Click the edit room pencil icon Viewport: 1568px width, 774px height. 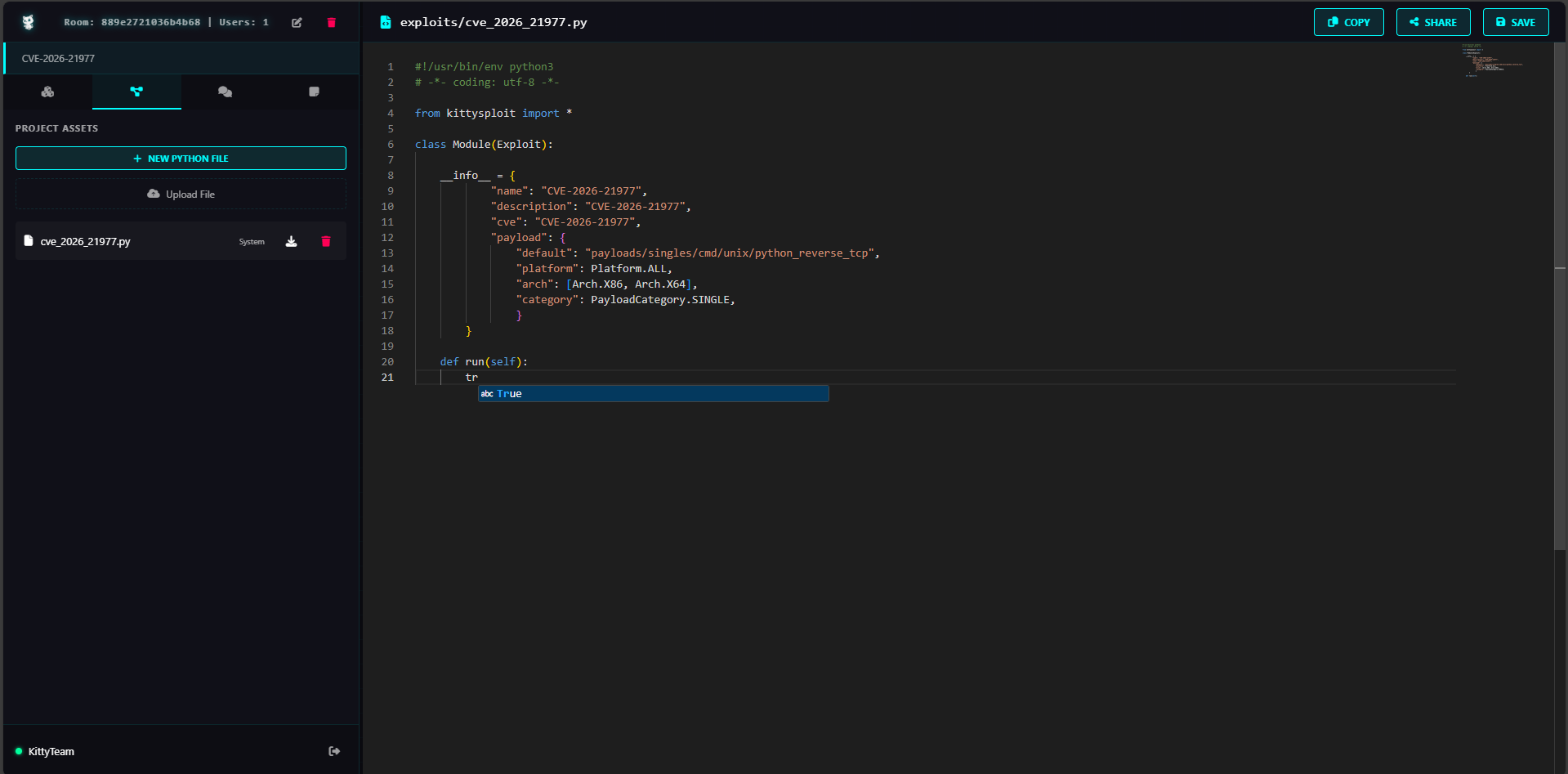click(297, 23)
